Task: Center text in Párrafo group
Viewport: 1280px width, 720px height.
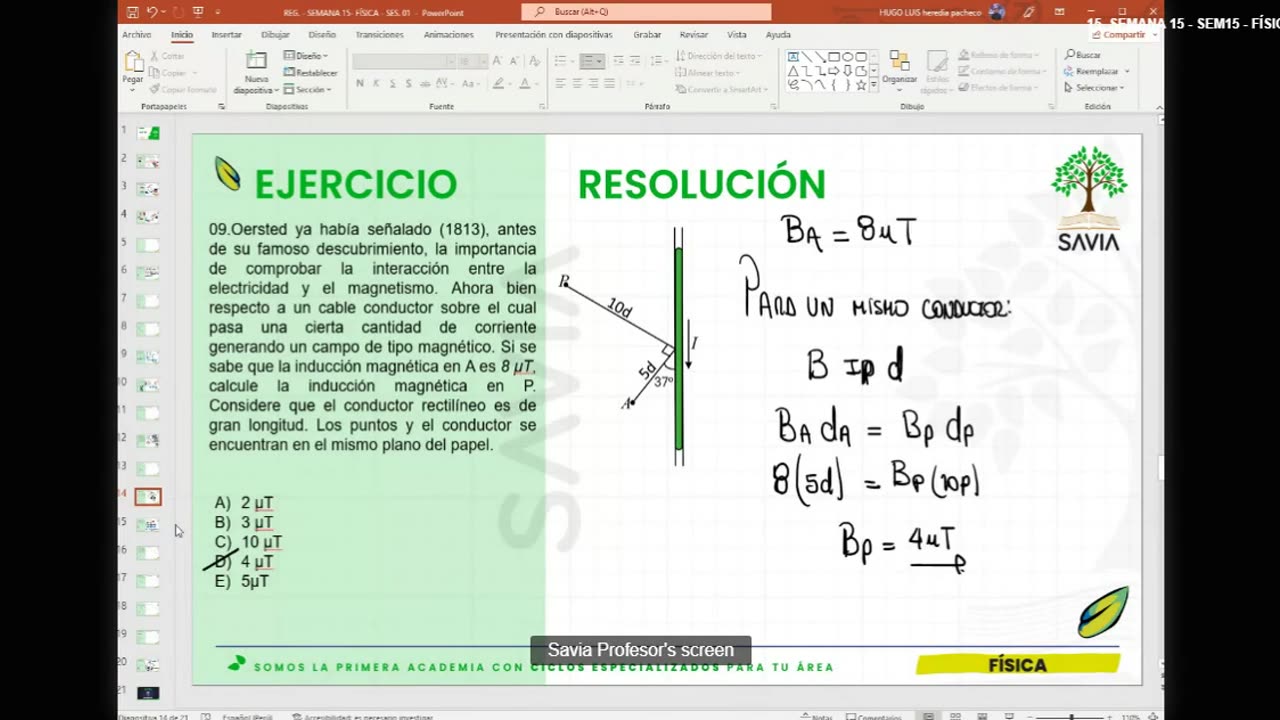Action: pyautogui.click(x=576, y=83)
